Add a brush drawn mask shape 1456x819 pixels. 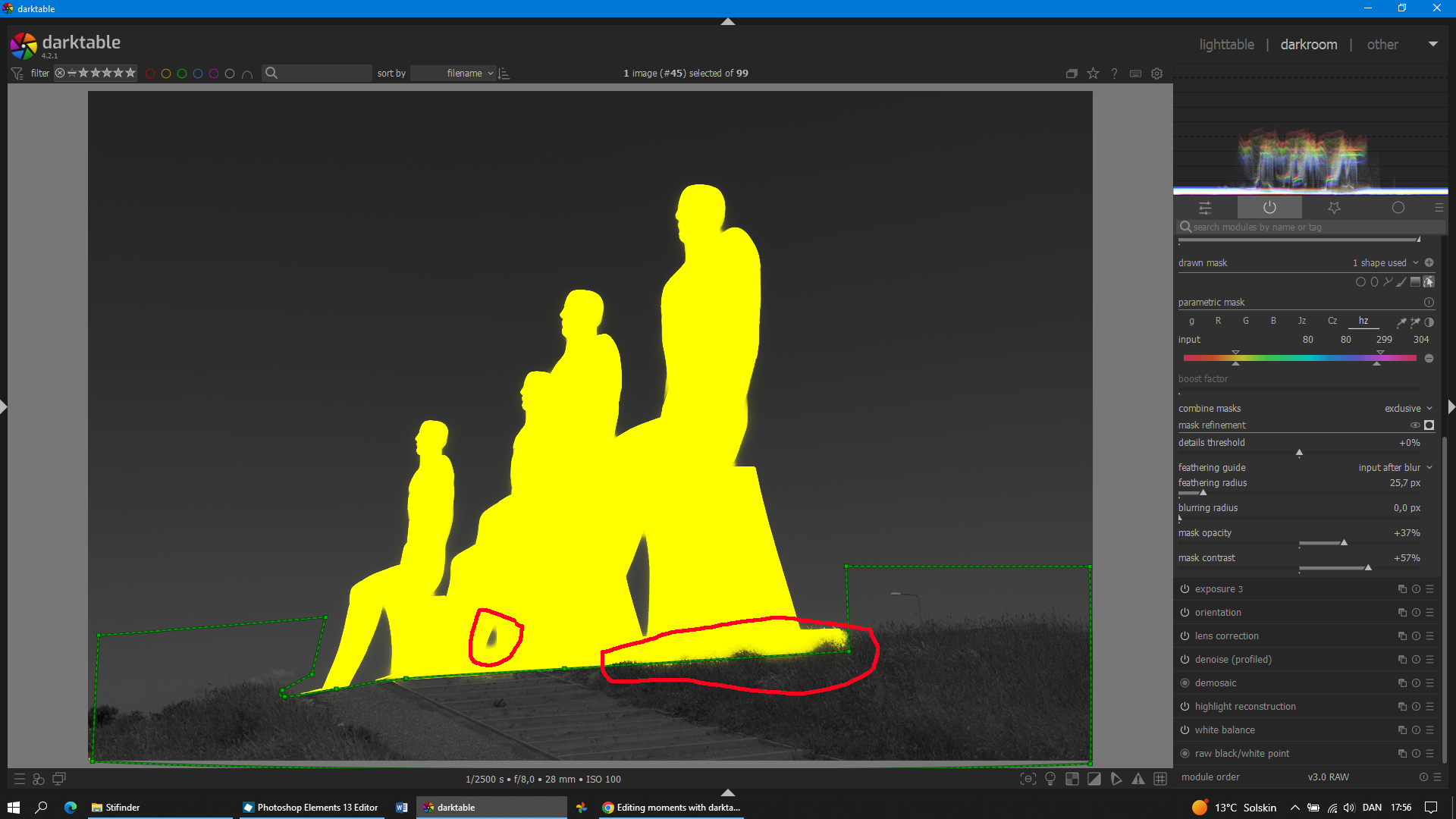click(x=1401, y=282)
